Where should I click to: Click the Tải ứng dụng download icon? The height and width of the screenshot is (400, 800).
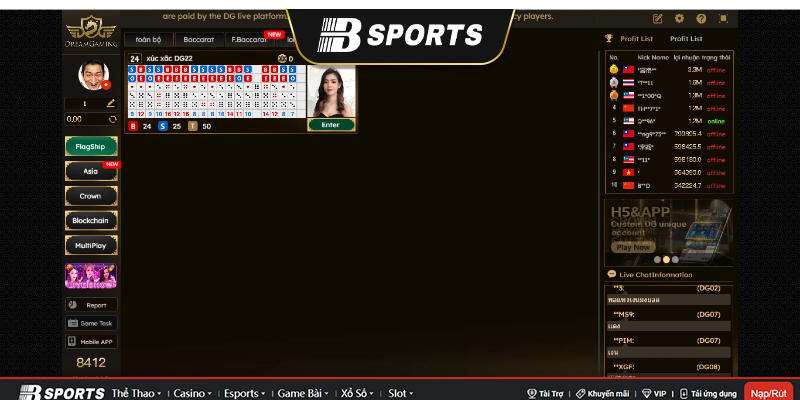684,393
